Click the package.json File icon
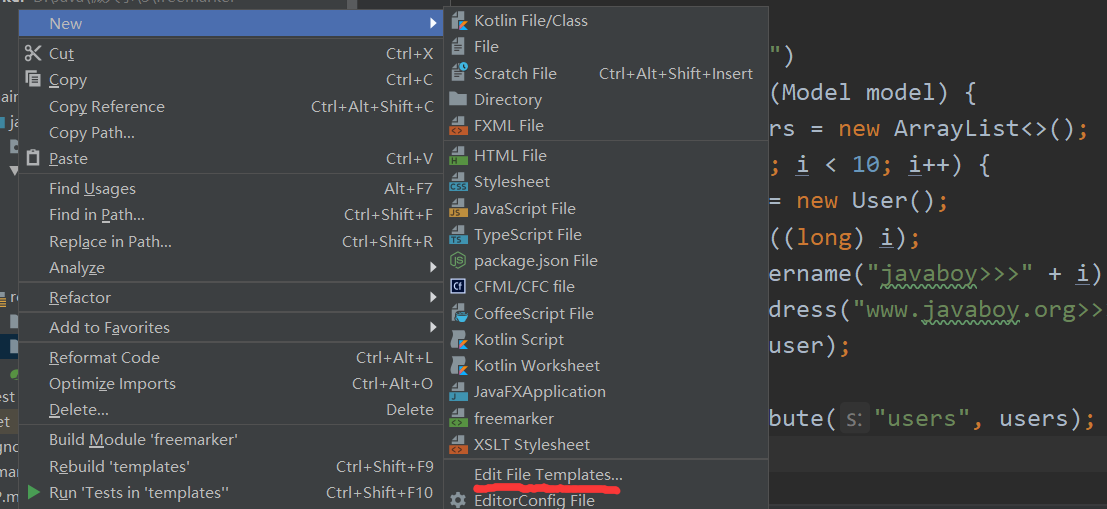The width and height of the screenshot is (1107, 509). (458, 261)
